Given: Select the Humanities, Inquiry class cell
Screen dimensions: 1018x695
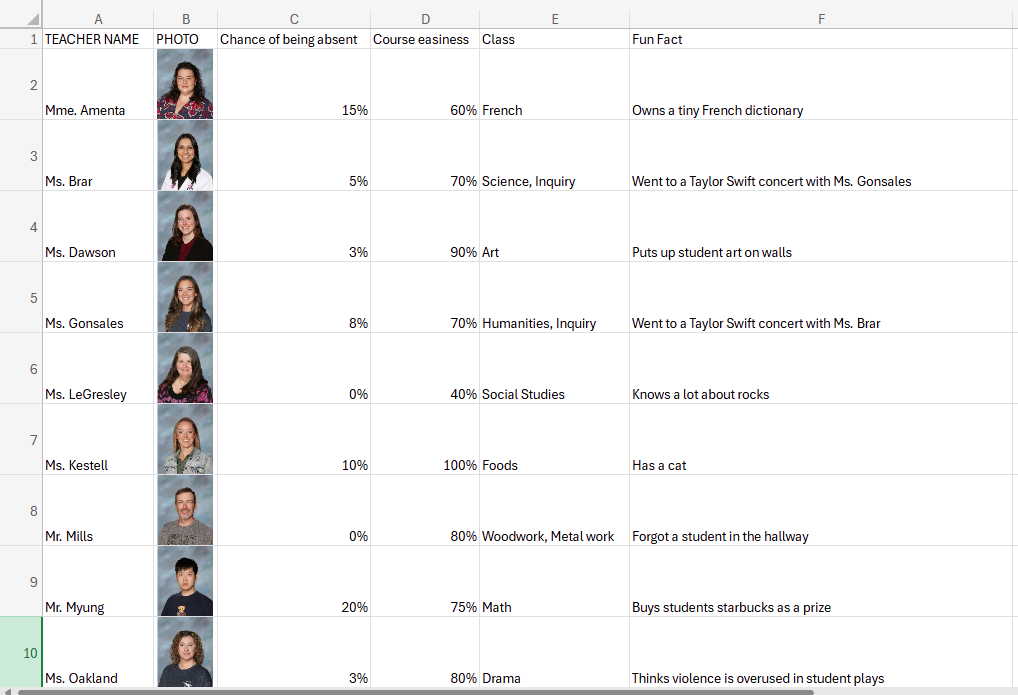Looking at the screenshot, I should (x=554, y=297).
